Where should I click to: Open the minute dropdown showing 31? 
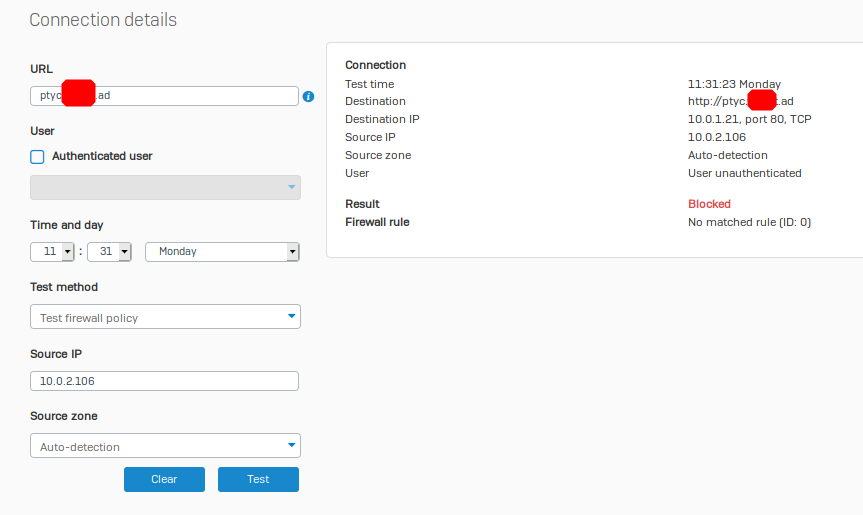click(x=110, y=252)
